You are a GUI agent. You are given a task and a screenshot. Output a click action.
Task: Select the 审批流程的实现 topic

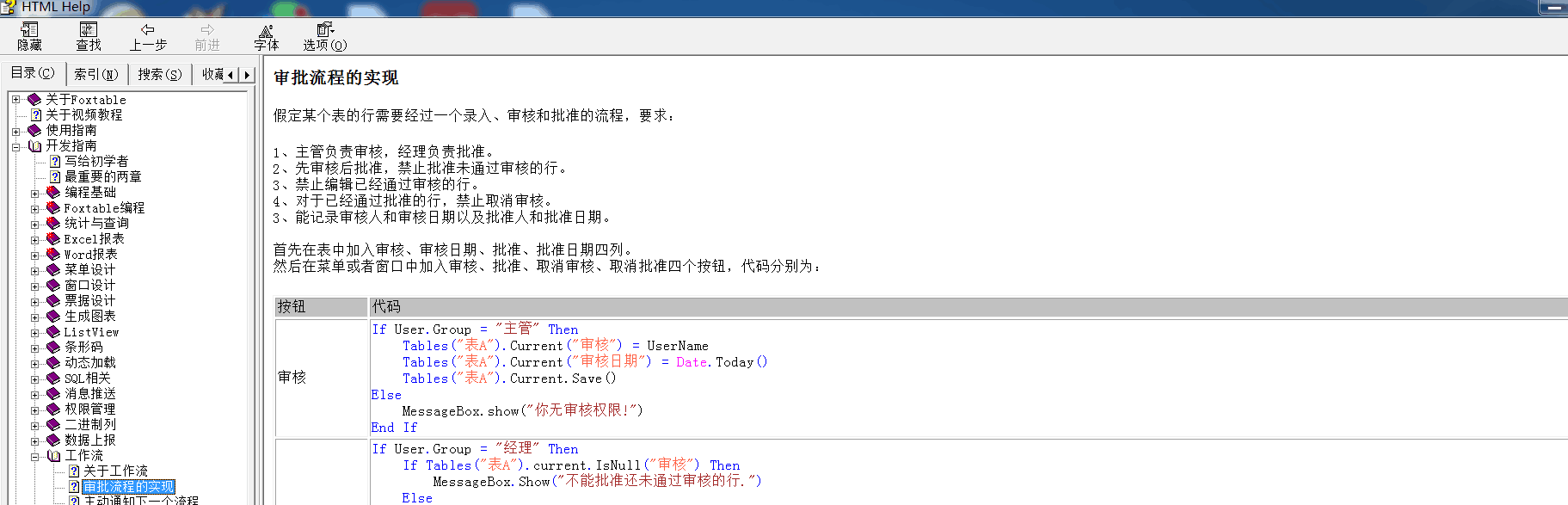[128, 487]
